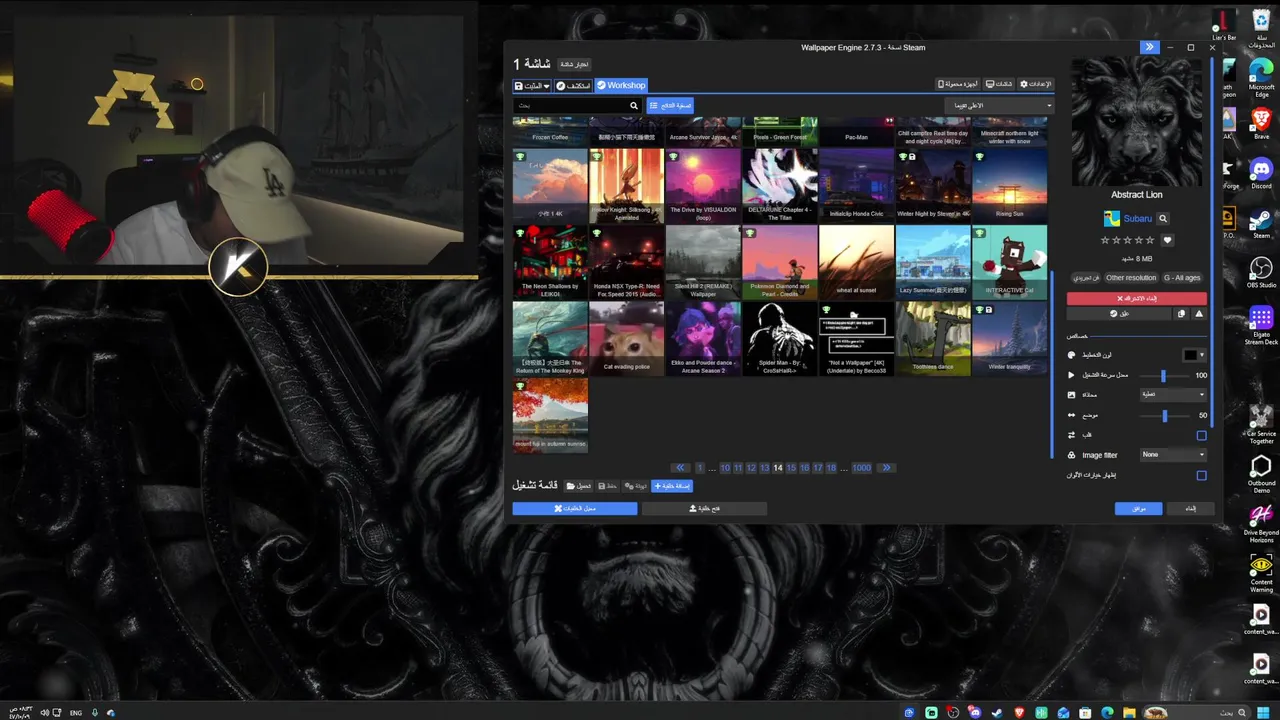Click the heart favorite icon
Image resolution: width=1280 pixels, height=720 pixels.
tap(1167, 240)
